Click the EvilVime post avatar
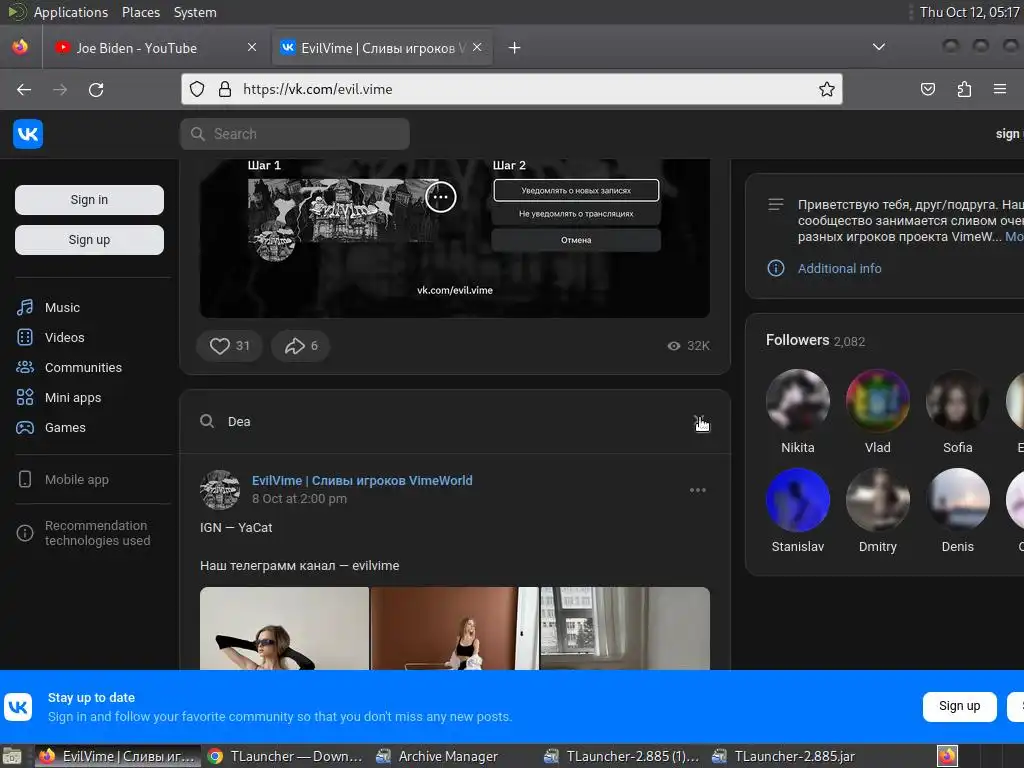This screenshot has width=1024, height=768. pyautogui.click(x=220, y=490)
